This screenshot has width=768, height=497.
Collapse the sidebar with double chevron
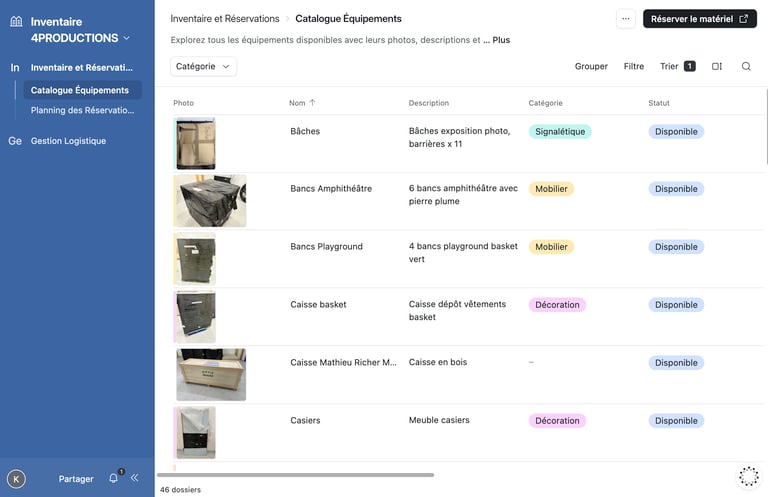(x=134, y=477)
